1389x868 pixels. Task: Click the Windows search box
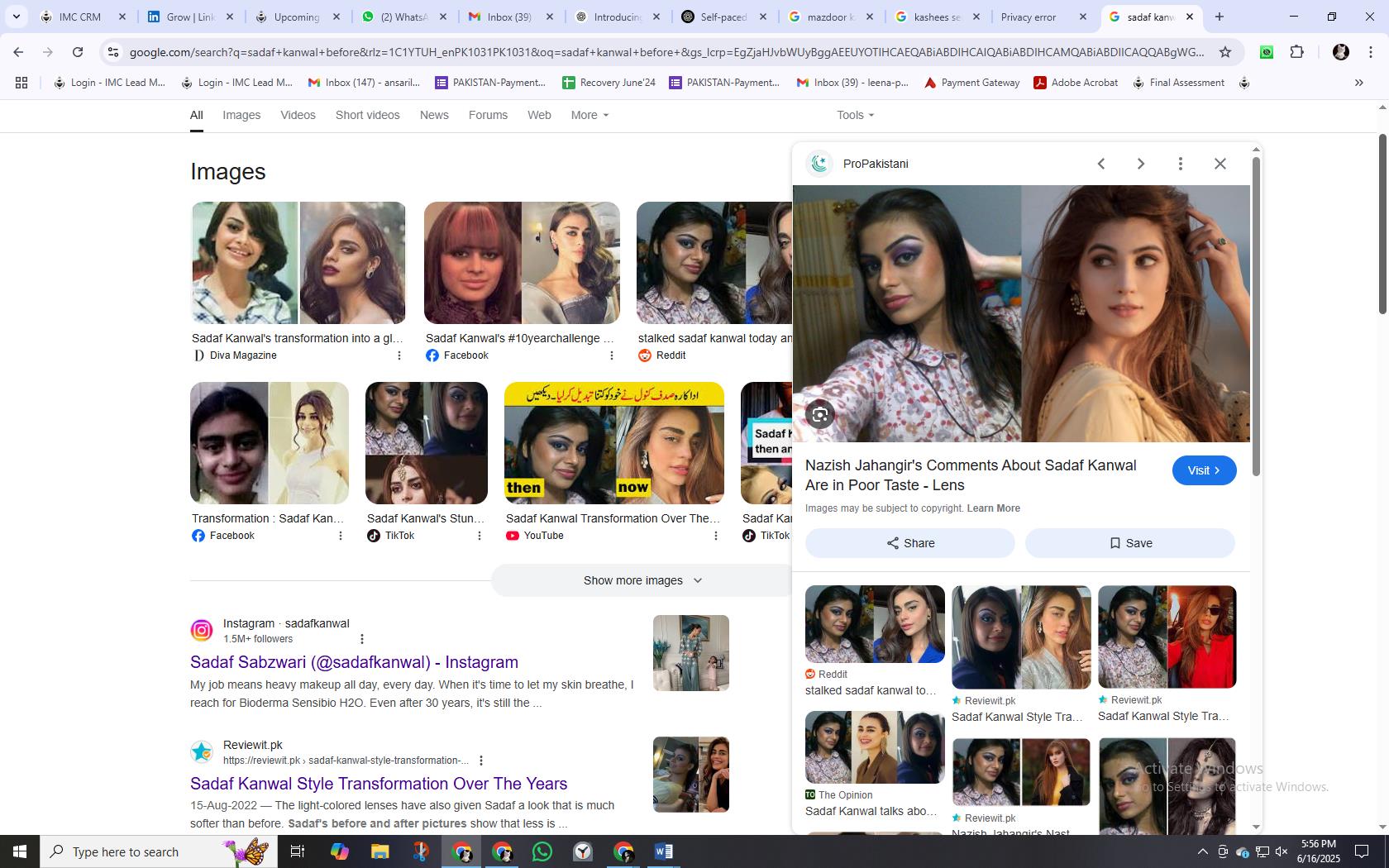[157, 851]
